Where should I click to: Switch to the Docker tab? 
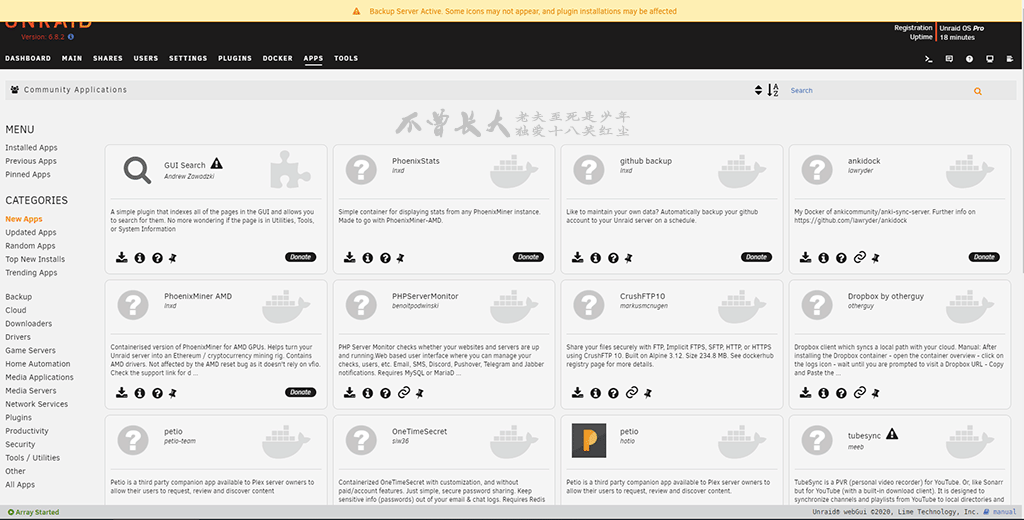(x=278, y=59)
